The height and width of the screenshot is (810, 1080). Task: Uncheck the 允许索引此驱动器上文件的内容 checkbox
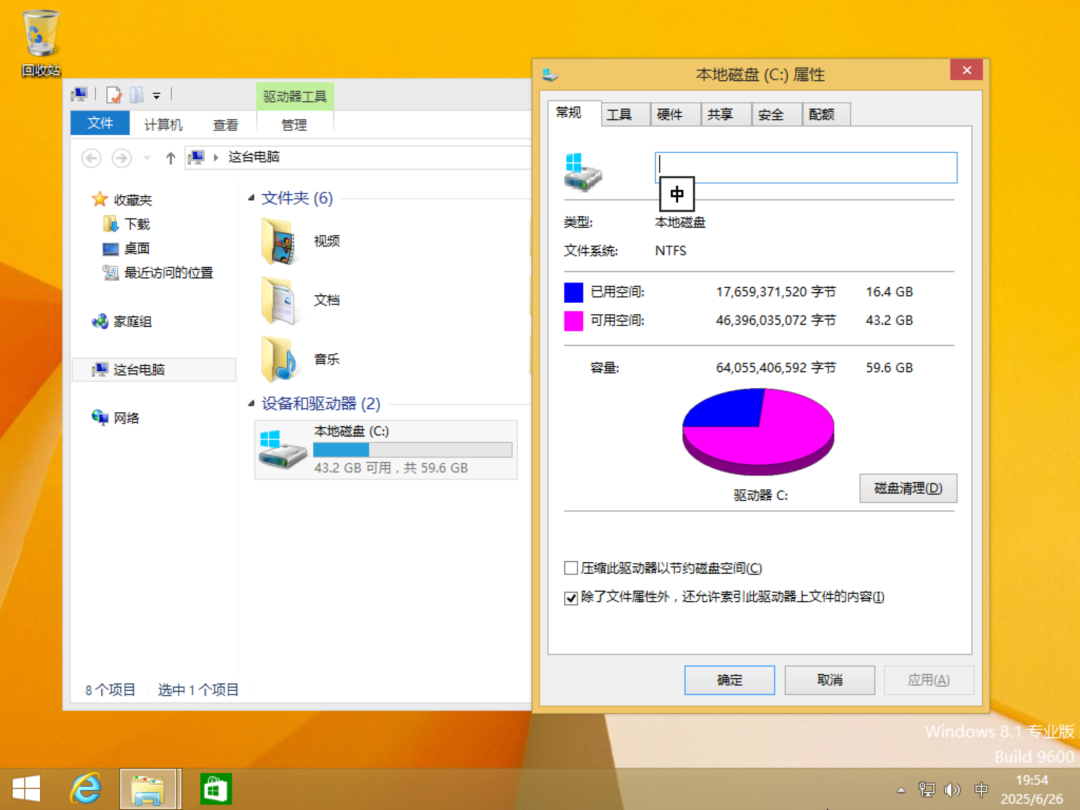tap(570, 597)
